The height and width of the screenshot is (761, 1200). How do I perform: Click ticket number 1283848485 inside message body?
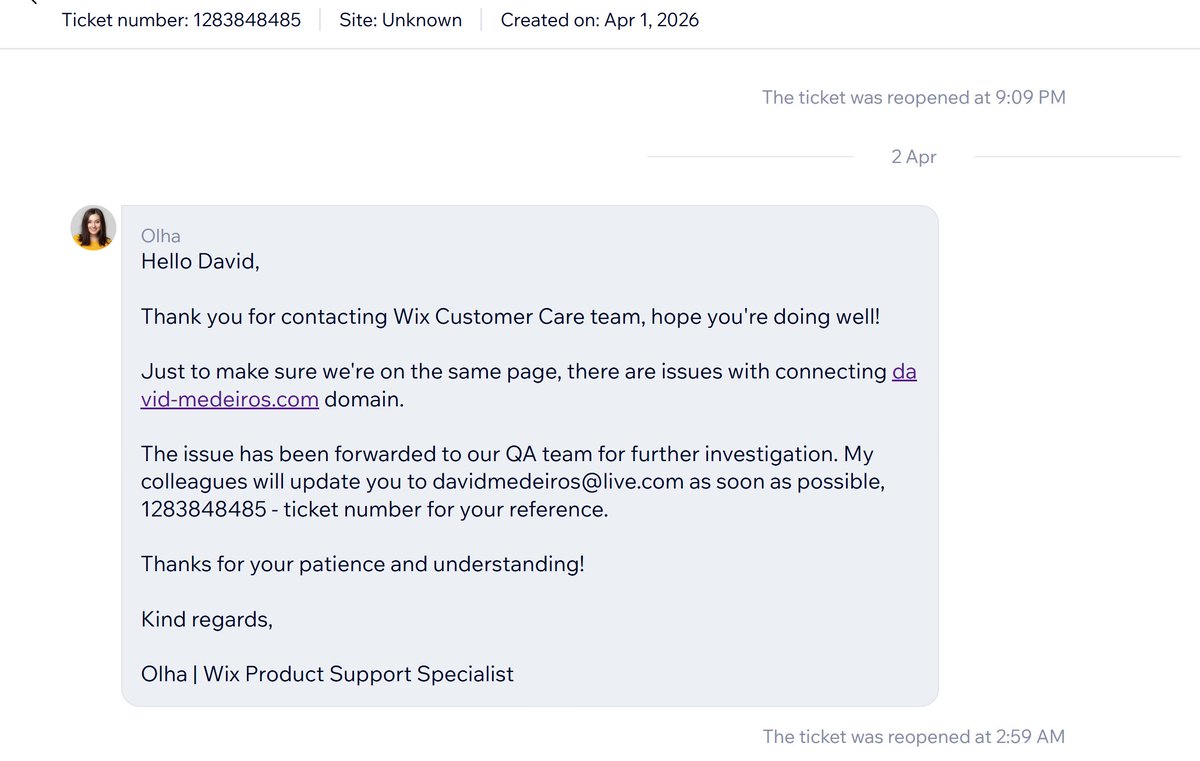(208, 509)
